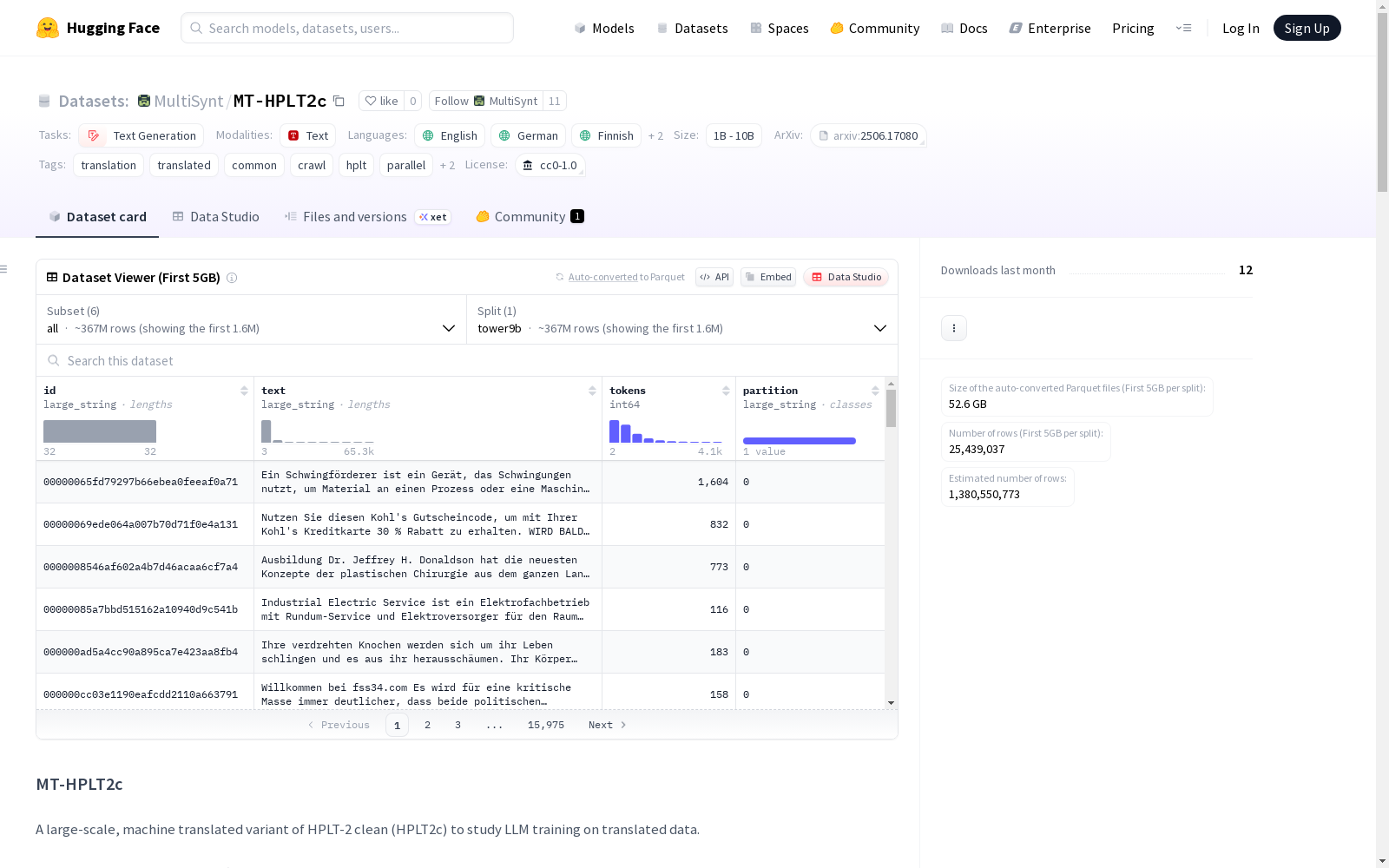Click the tokens cell showing 832
The height and width of the screenshot is (868, 1389).
(668, 524)
